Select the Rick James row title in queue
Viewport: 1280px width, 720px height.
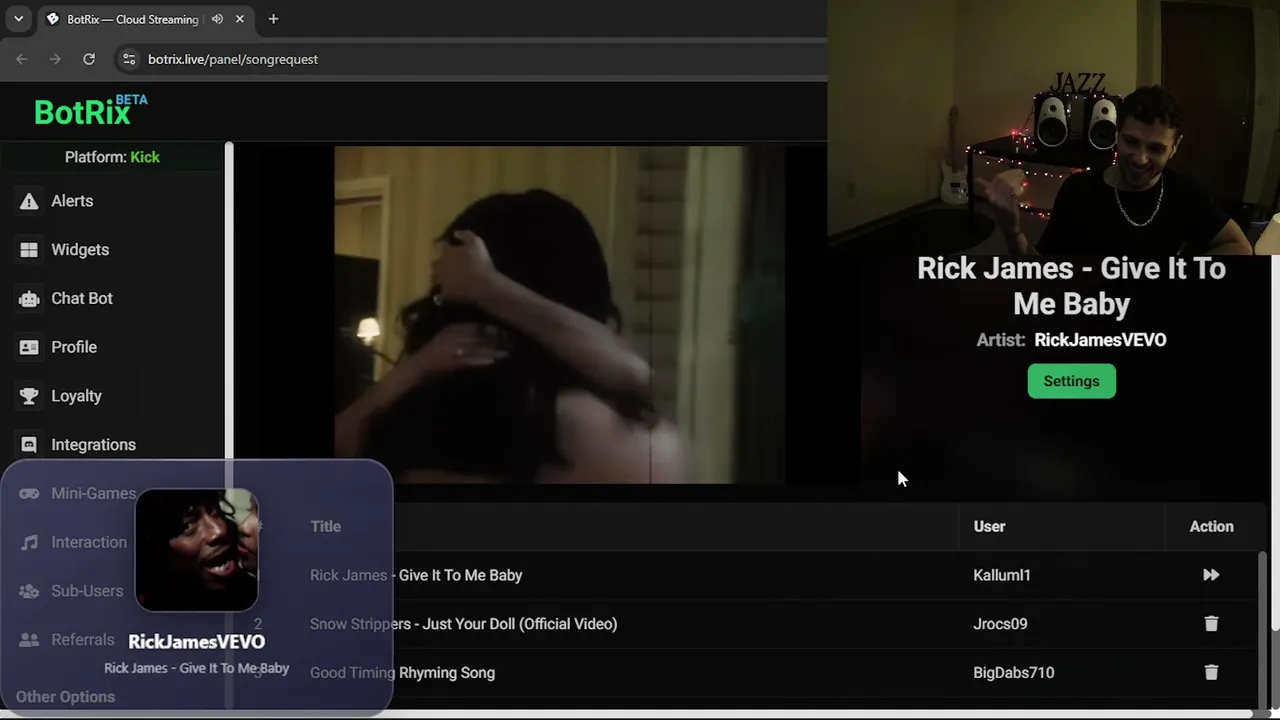(x=416, y=575)
